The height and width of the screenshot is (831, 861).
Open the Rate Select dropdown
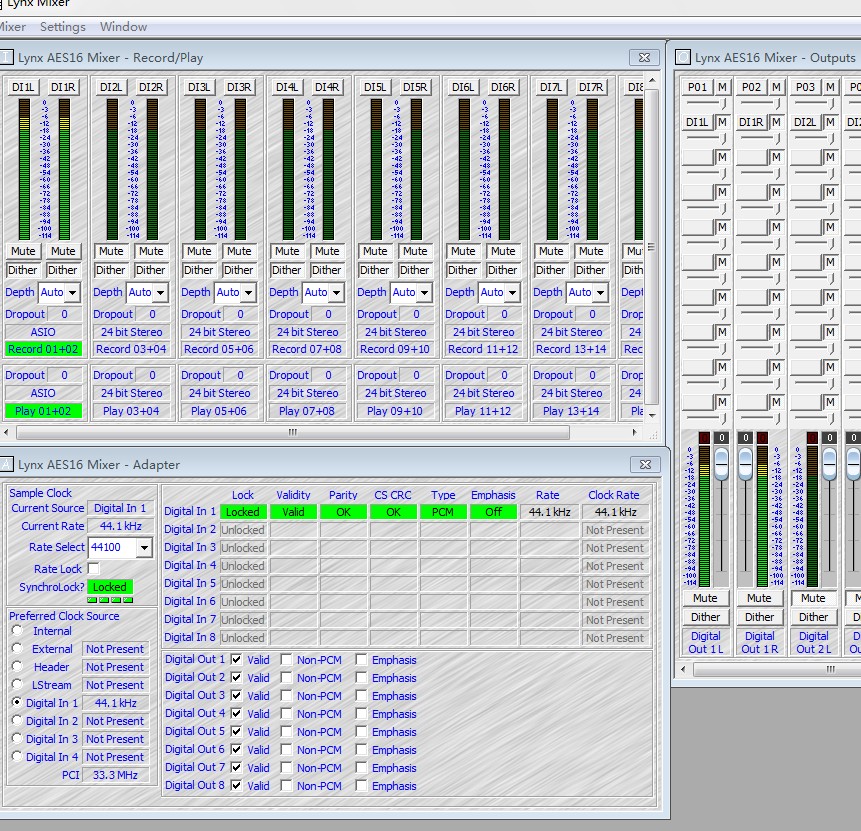point(144,548)
